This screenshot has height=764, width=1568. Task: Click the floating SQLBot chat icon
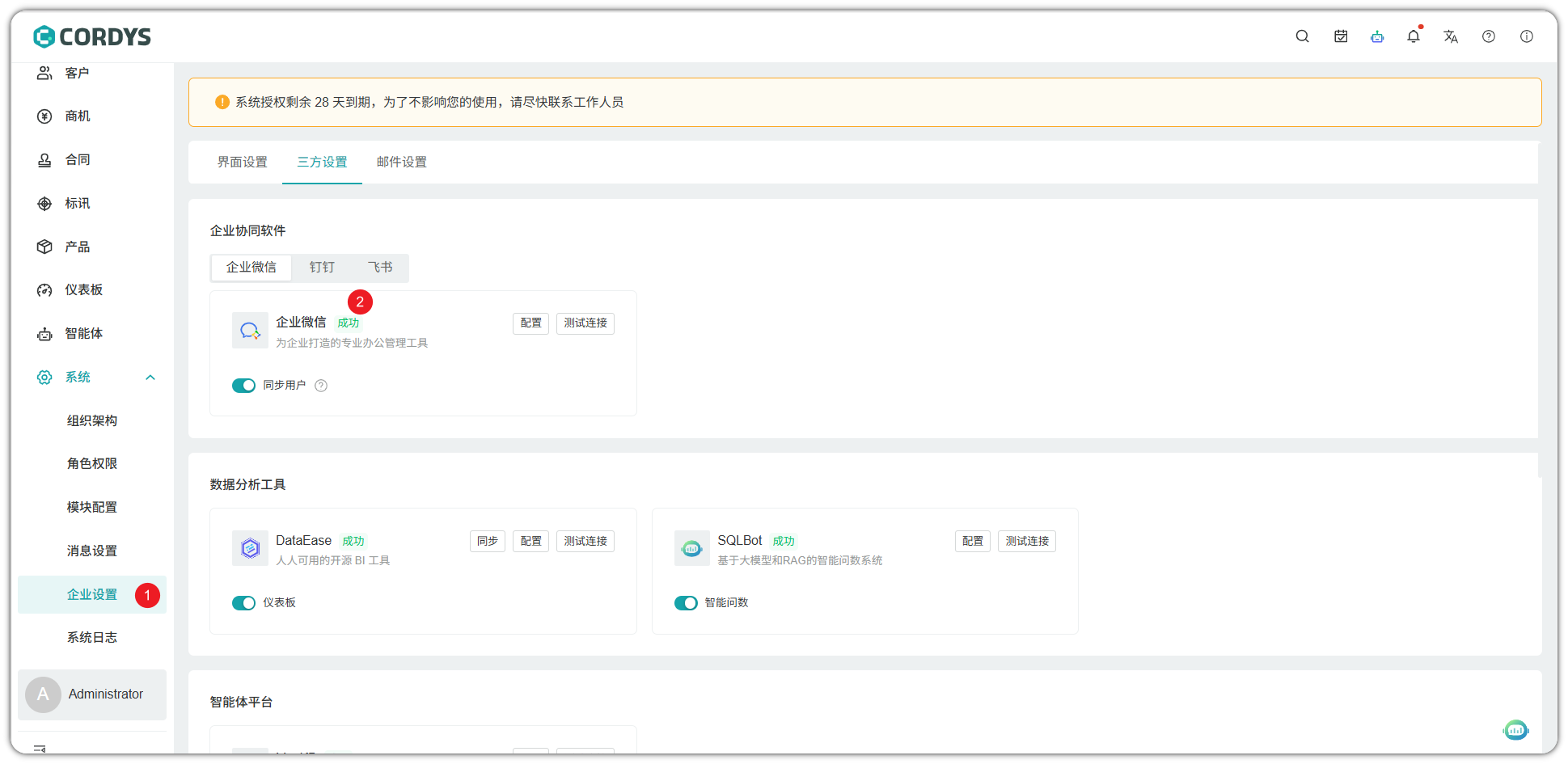1515,730
